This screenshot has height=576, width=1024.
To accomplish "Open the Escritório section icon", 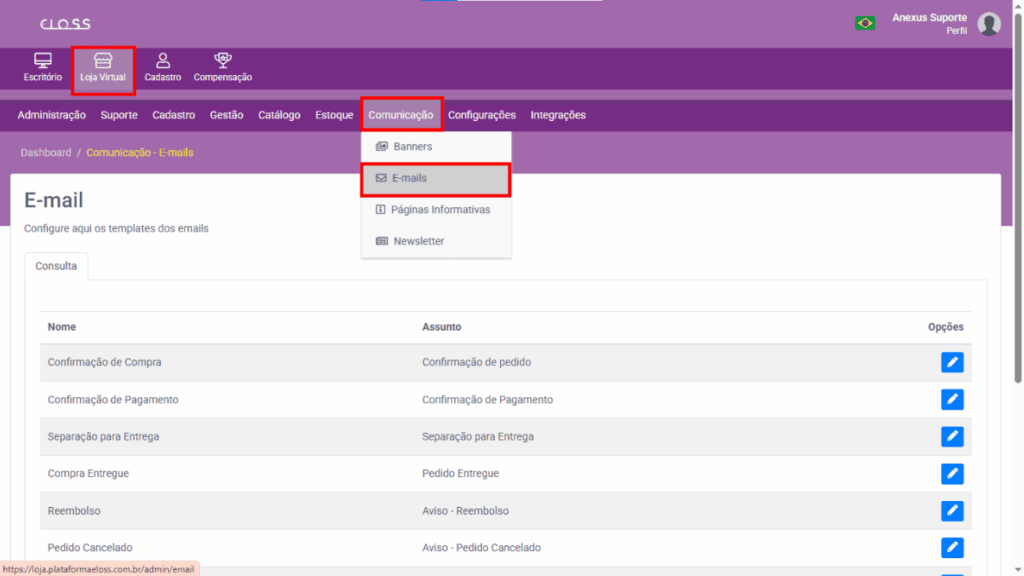I will (x=43, y=62).
